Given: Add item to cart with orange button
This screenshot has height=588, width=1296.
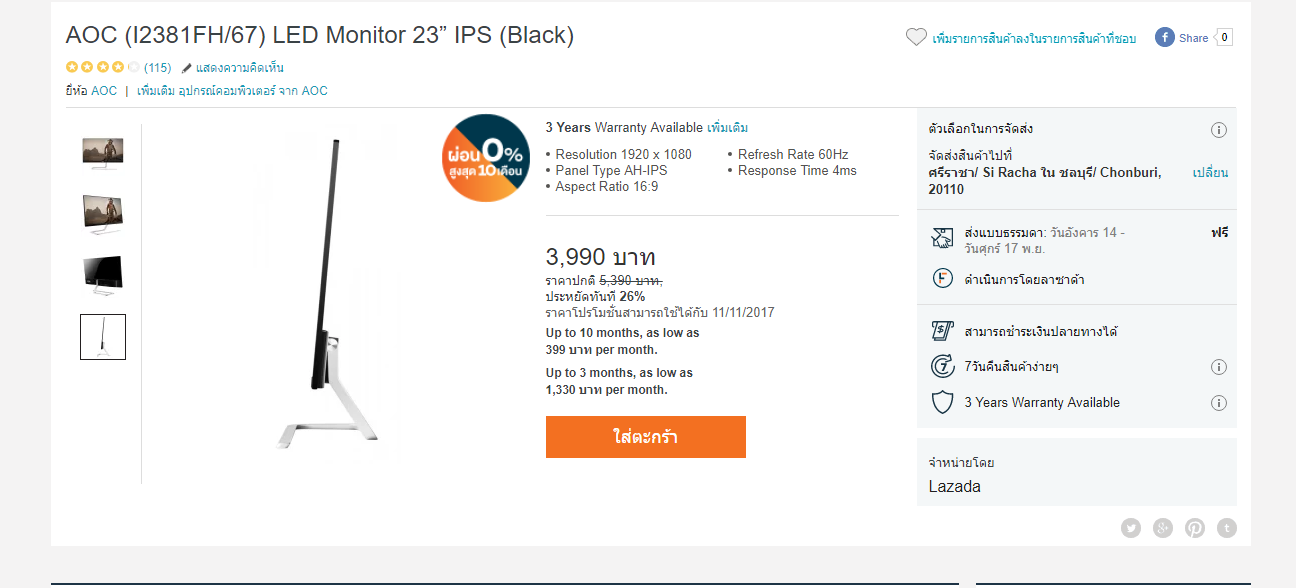Looking at the screenshot, I should coord(646,437).
